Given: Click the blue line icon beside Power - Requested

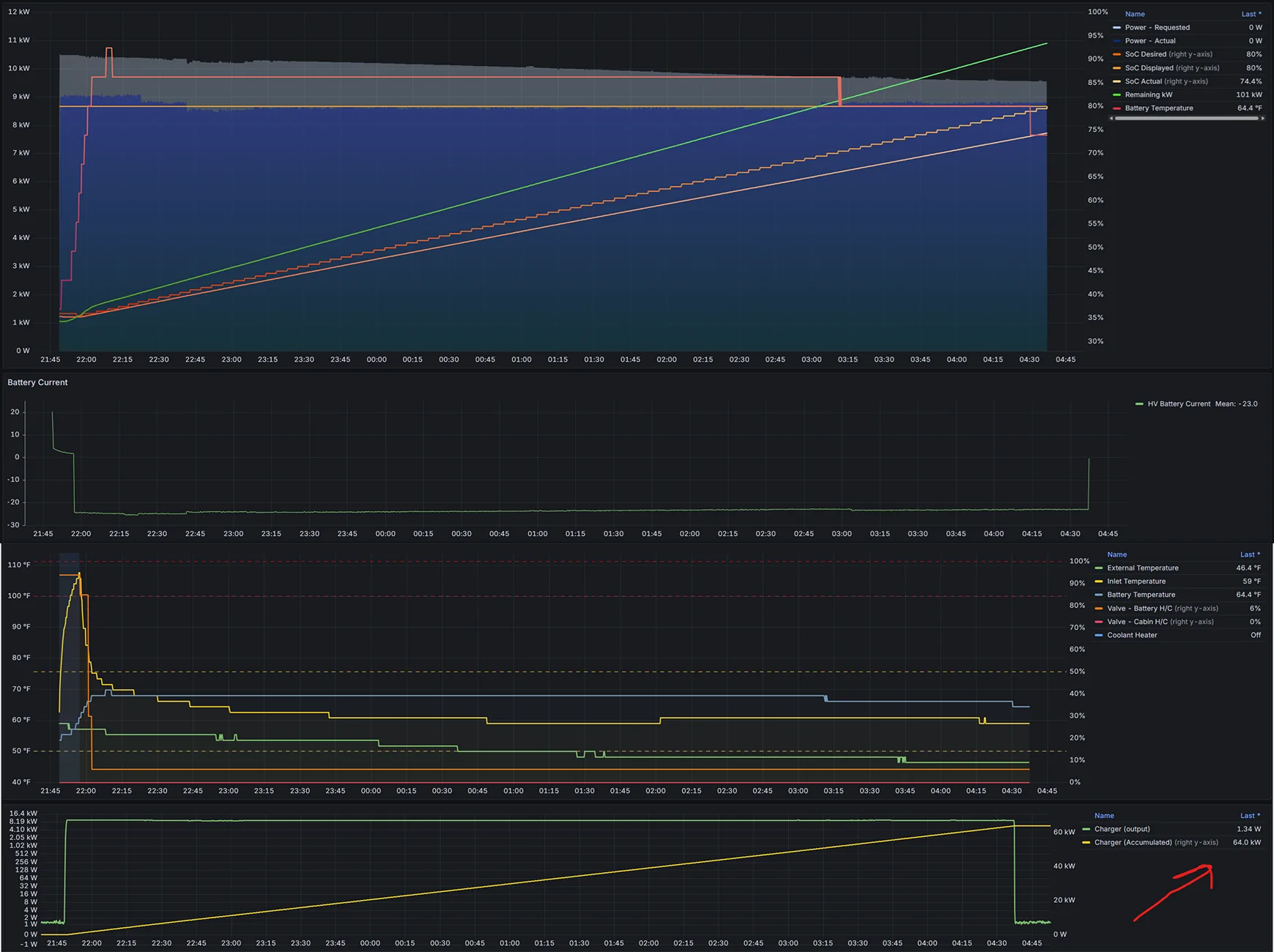Looking at the screenshot, I should tap(1116, 27).
